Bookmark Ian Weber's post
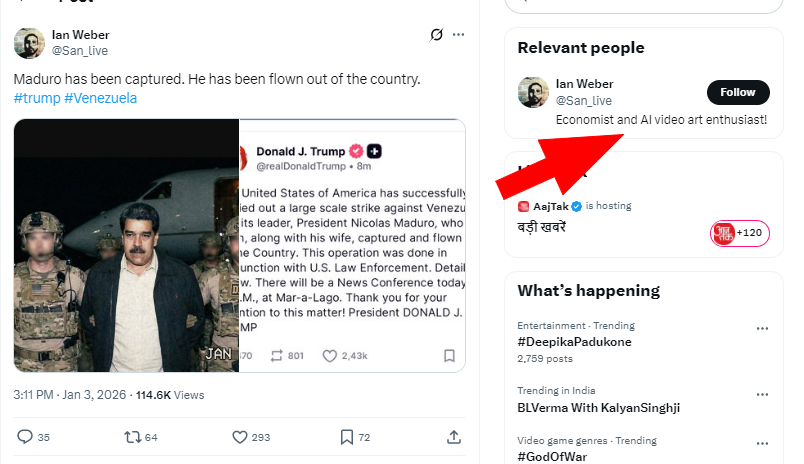 [346, 437]
